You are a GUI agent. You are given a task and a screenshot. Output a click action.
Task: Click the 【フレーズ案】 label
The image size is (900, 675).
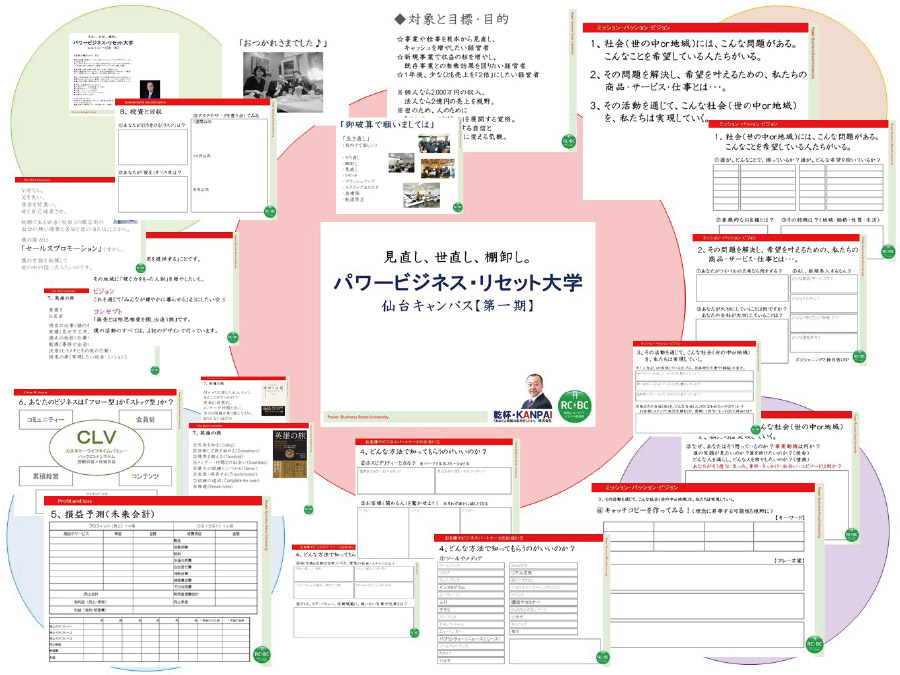coord(789,560)
